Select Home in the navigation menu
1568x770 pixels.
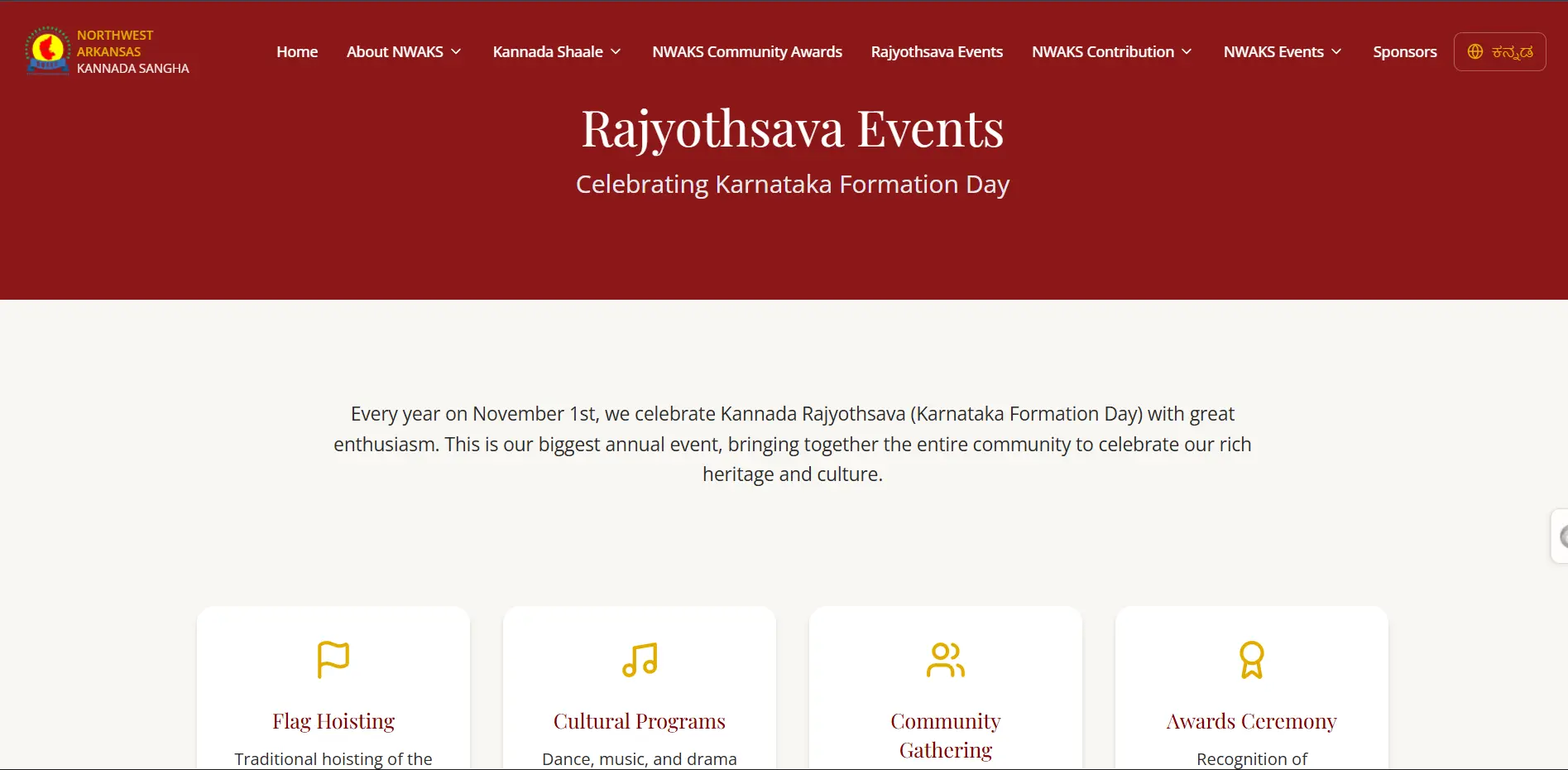(x=297, y=51)
